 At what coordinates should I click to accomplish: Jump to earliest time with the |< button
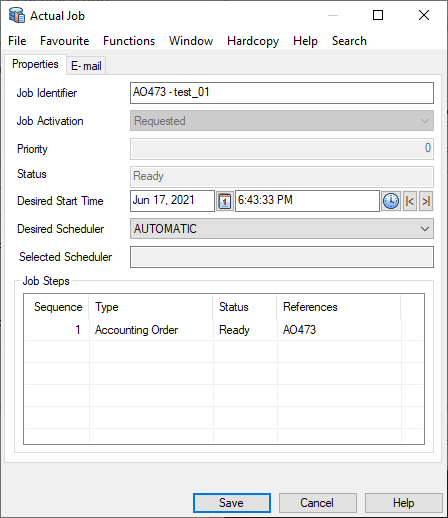click(x=410, y=201)
